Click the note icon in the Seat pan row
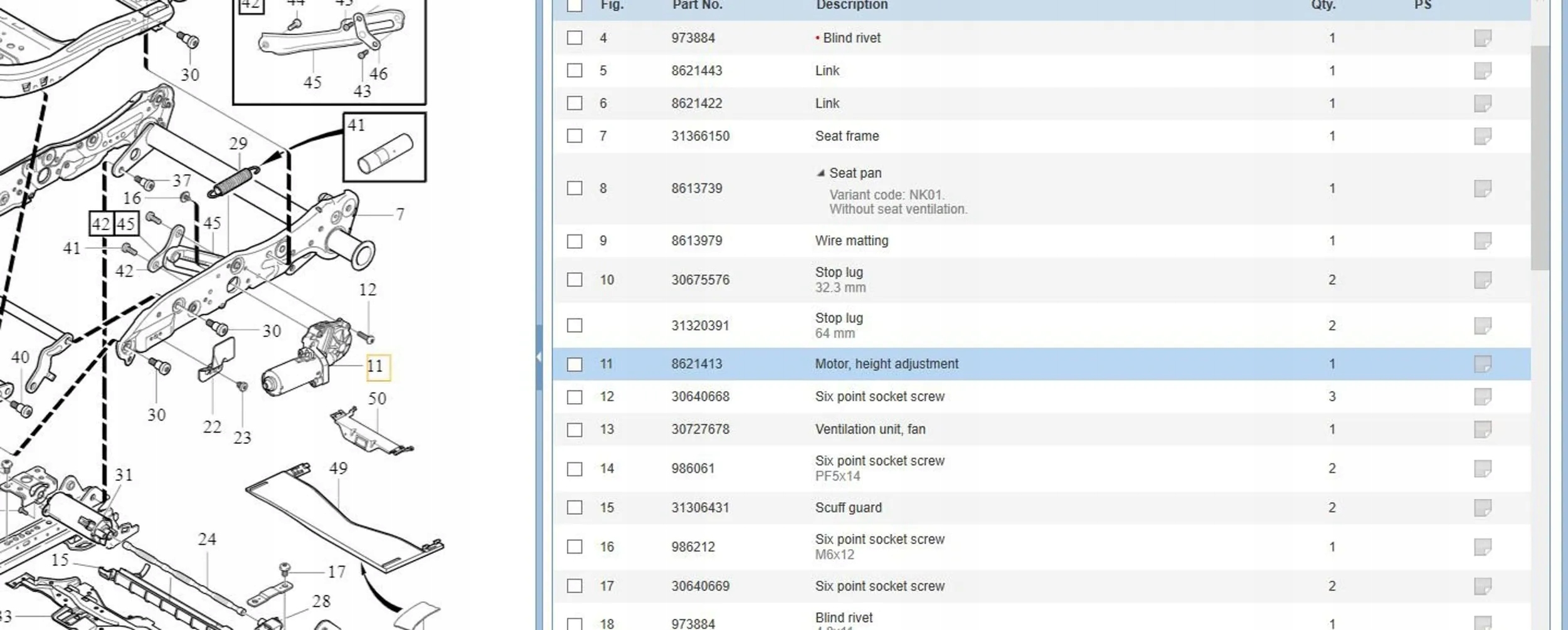 click(x=1483, y=189)
